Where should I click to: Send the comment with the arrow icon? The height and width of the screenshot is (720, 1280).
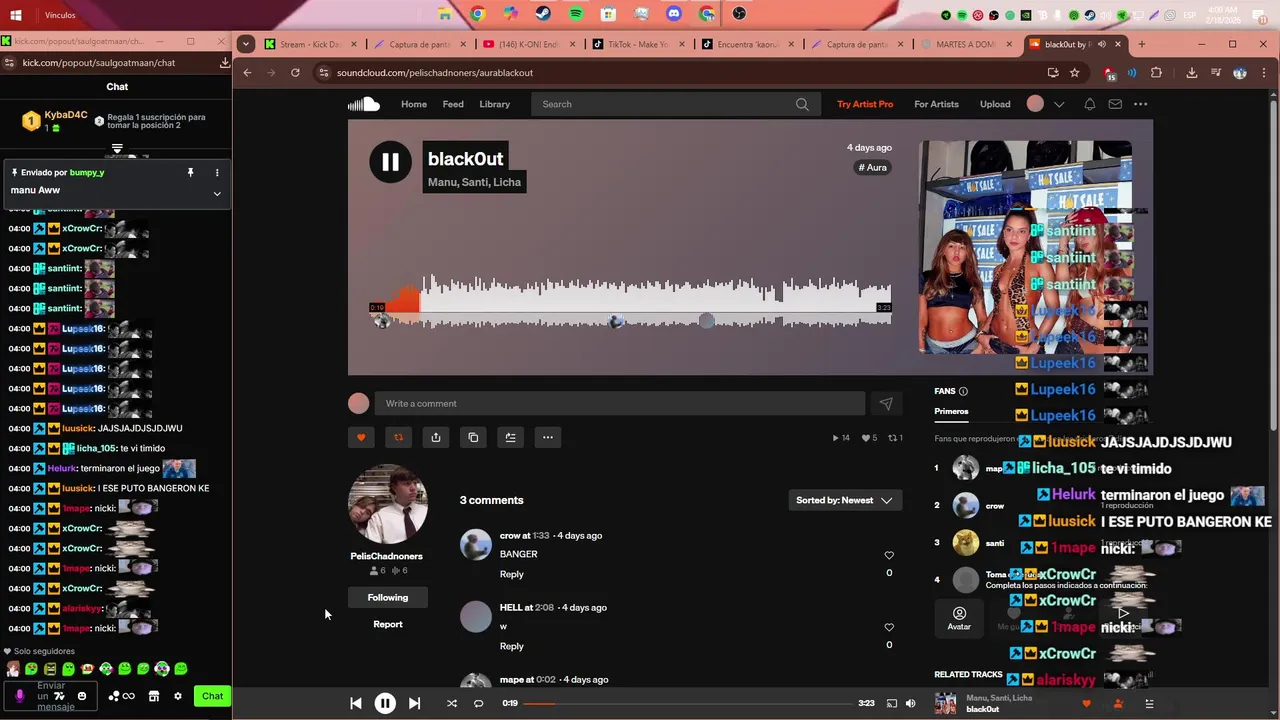886,403
